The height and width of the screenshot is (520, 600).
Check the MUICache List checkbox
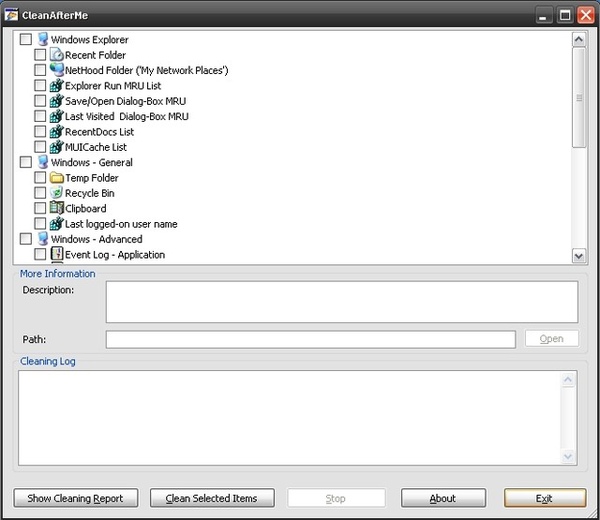[x=40, y=147]
